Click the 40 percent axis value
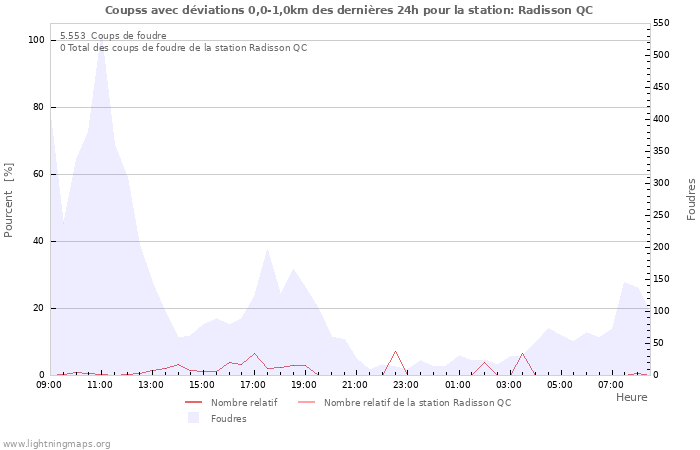Viewport: 700px width, 450px height. click(38, 241)
